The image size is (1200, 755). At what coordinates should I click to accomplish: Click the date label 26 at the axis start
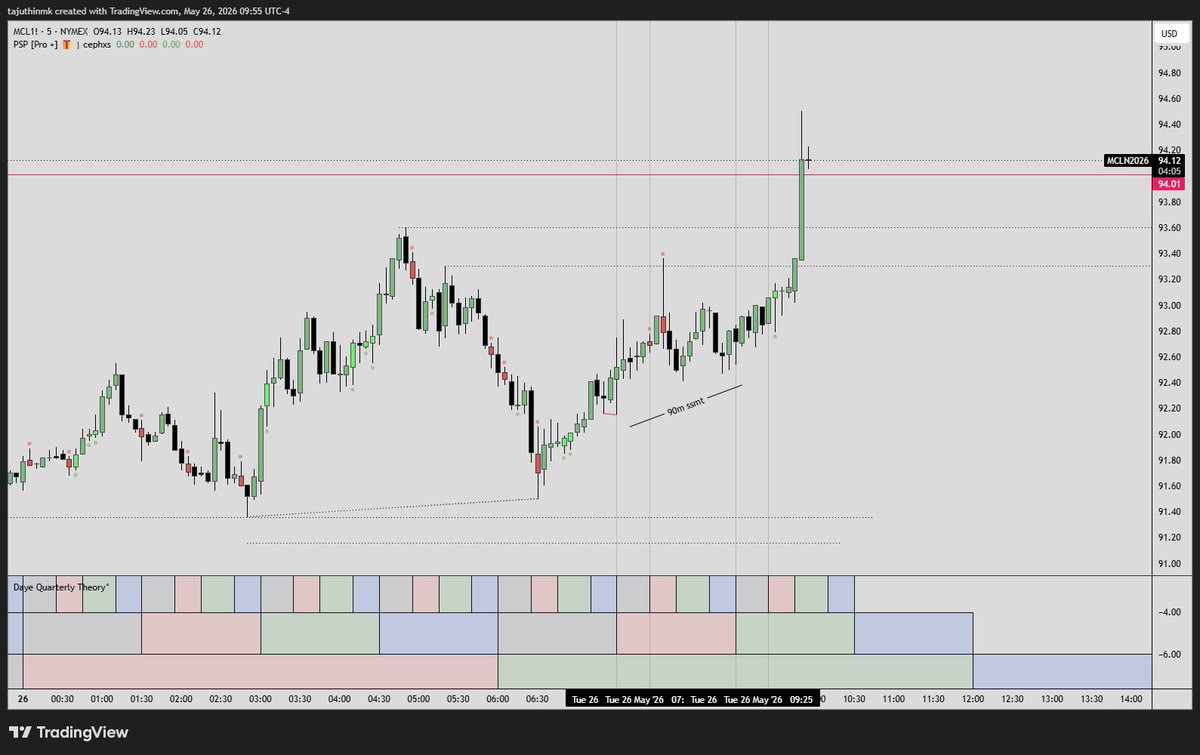[x=25, y=699]
